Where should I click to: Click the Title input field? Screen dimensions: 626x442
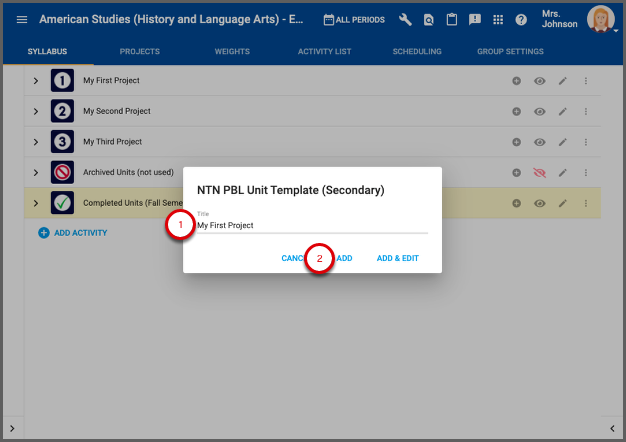tap(310, 226)
